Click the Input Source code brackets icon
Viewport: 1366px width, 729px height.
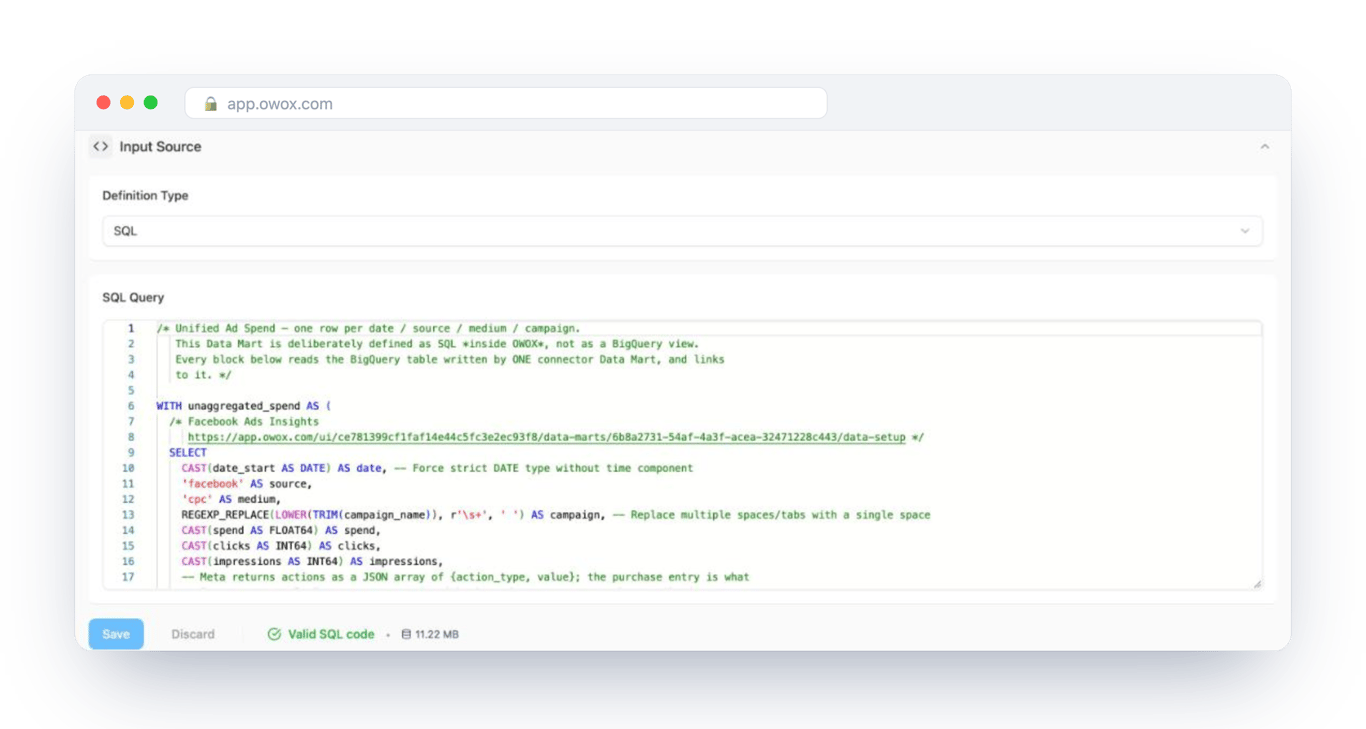click(100, 146)
